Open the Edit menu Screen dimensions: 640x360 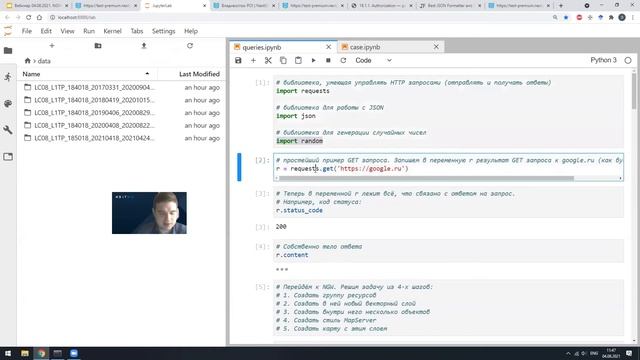pyautogui.click(x=46, y=31)
